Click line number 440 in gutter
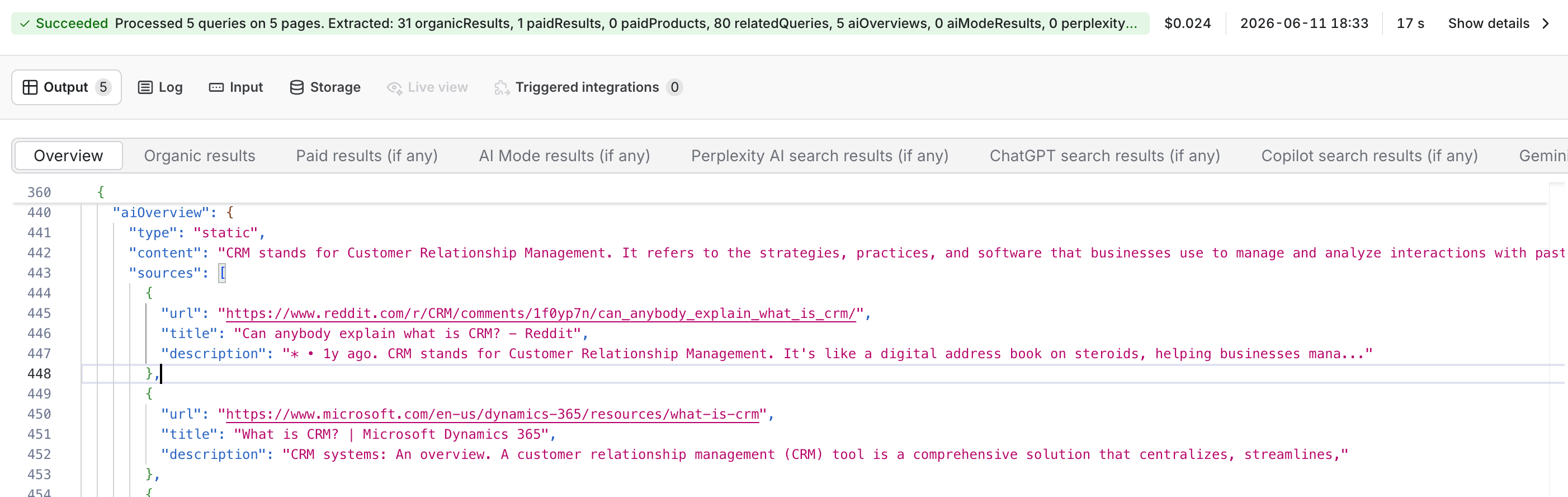1568x497 pixels. coord(39,213)
